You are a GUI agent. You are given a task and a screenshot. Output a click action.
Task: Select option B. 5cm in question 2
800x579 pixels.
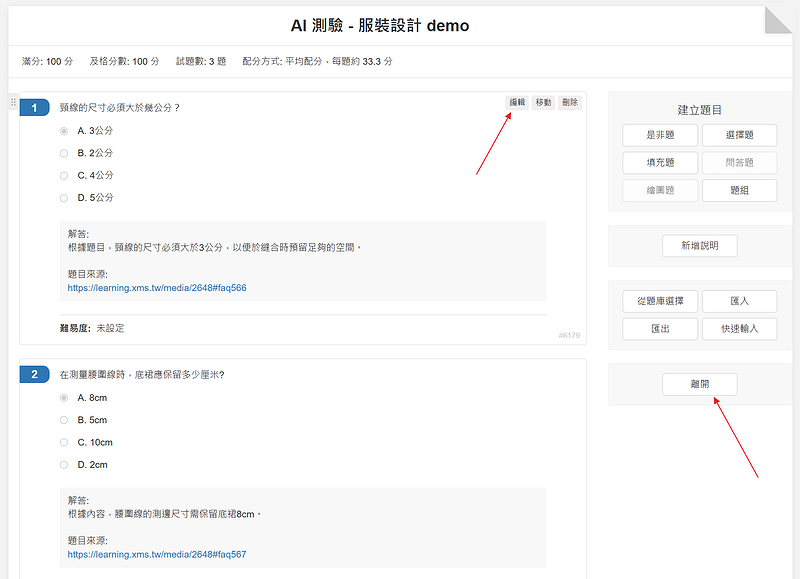(x=64, y=420)
